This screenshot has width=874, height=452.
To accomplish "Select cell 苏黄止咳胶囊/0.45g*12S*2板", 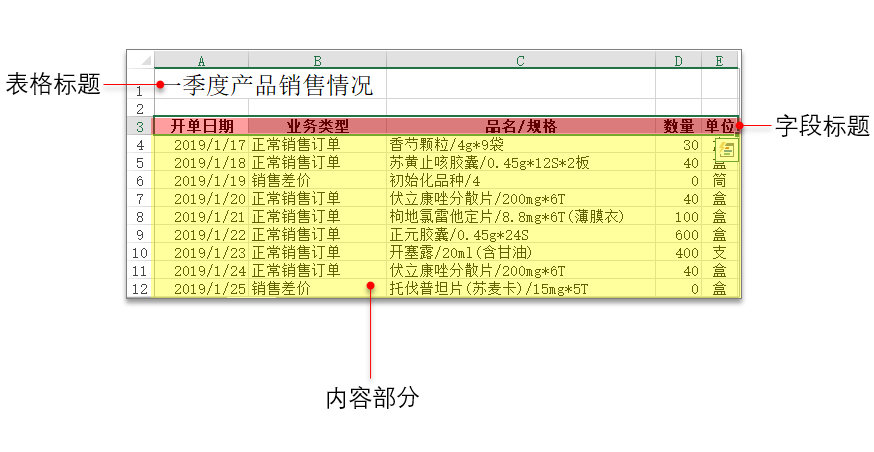I will click(x=521, y=162).
